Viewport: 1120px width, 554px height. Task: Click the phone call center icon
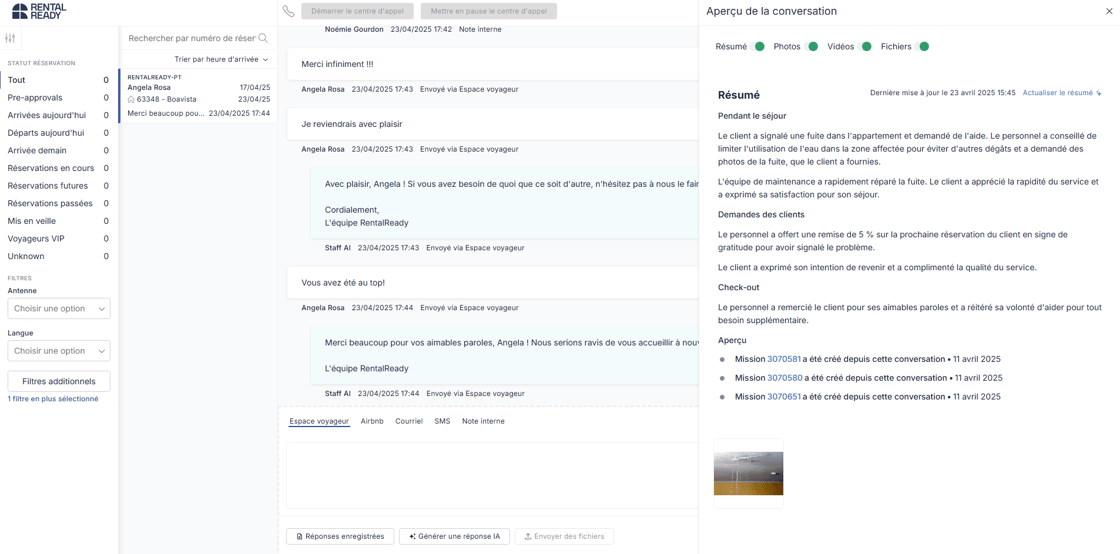pos(289,11)
